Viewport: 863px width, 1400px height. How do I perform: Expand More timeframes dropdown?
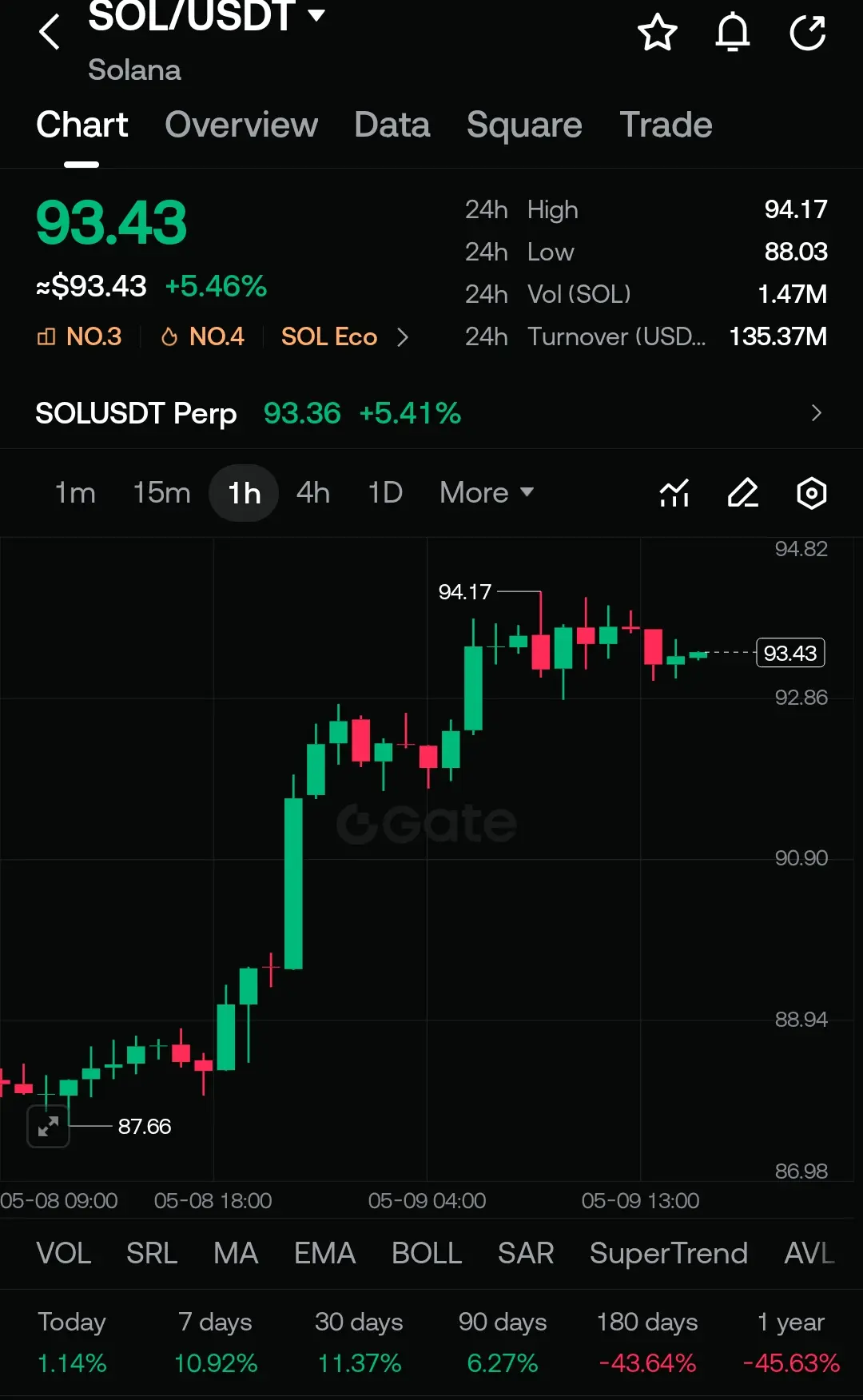pos(487,493)
